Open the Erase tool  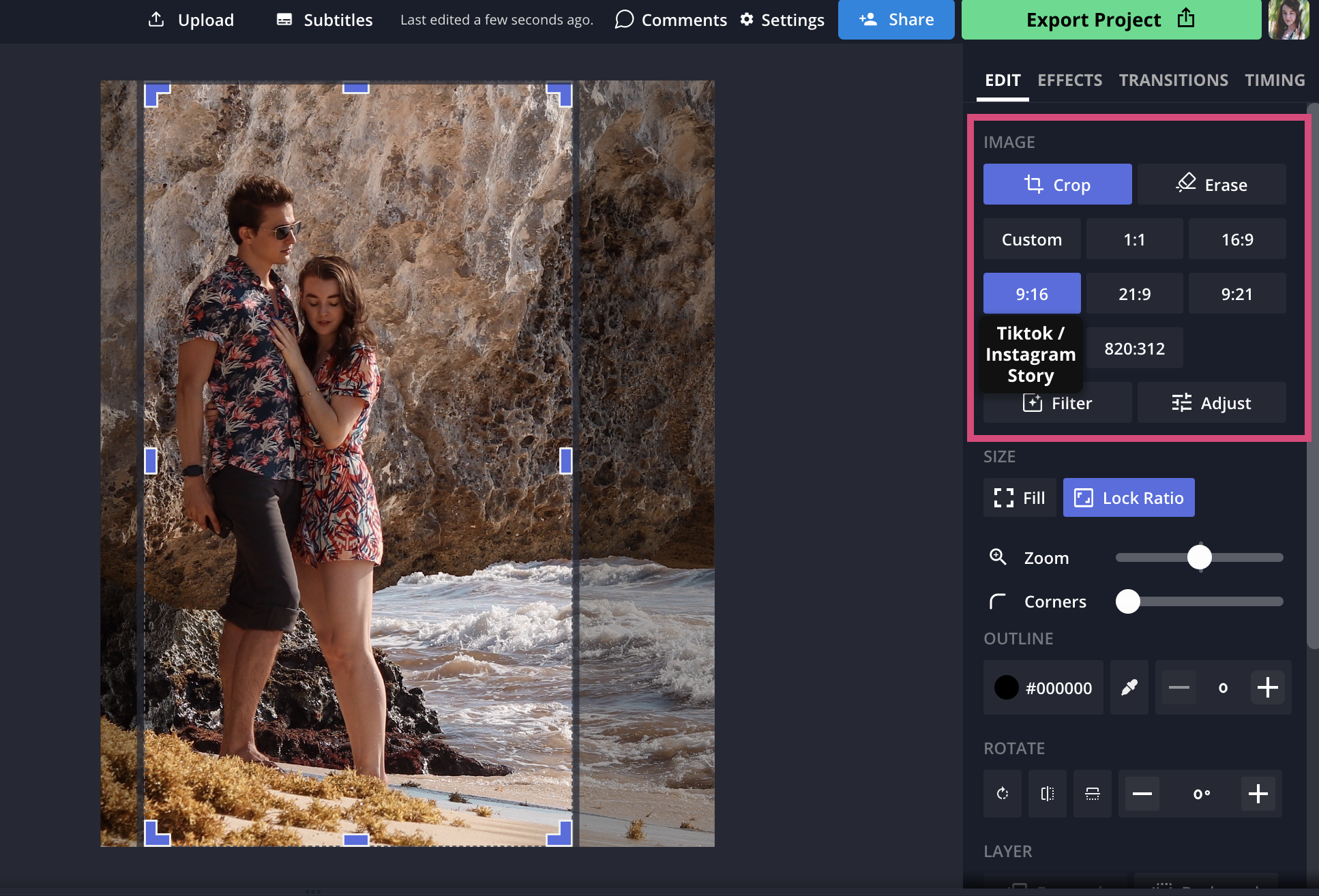(x=1211, y=185)
